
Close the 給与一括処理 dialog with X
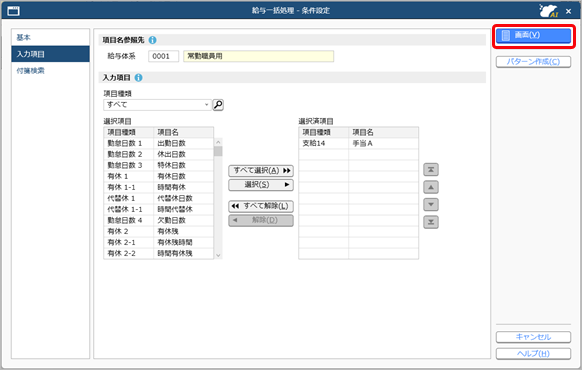(x=568, y=11)
